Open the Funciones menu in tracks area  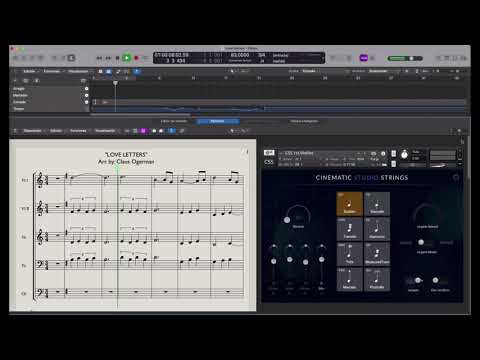click(x=52, y=71)
